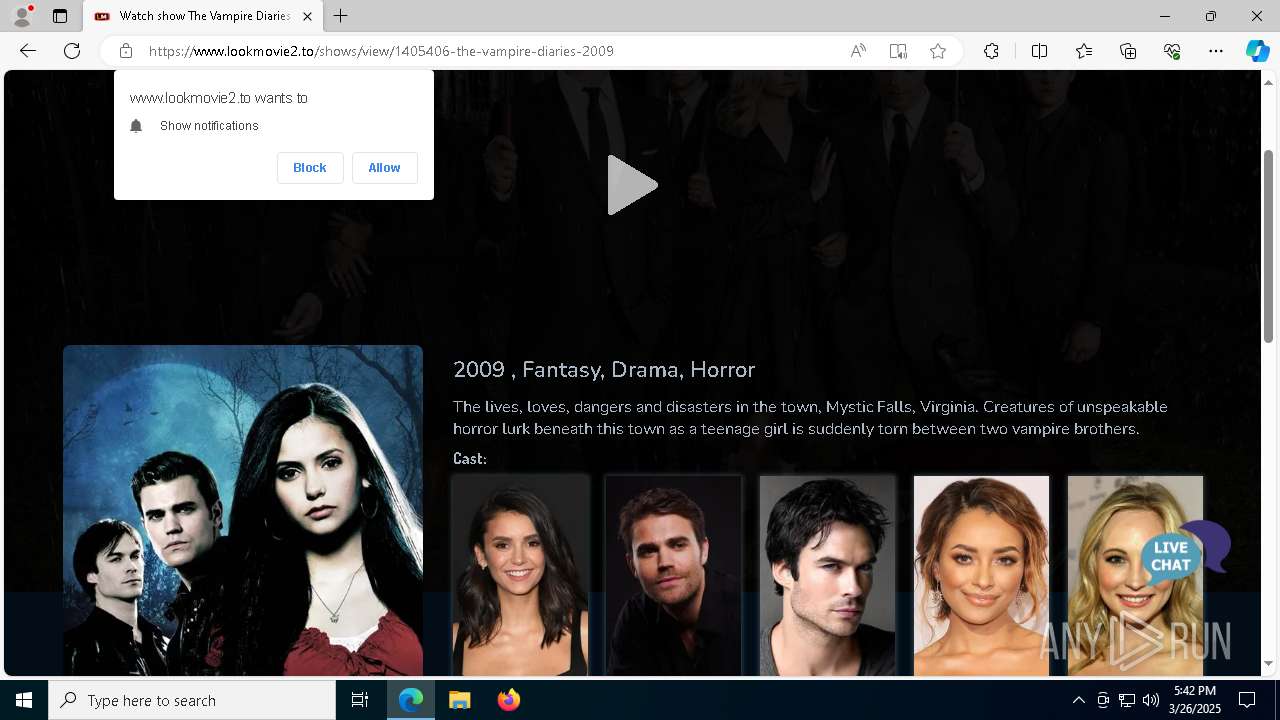Open third cast member photo

[827, 575]
